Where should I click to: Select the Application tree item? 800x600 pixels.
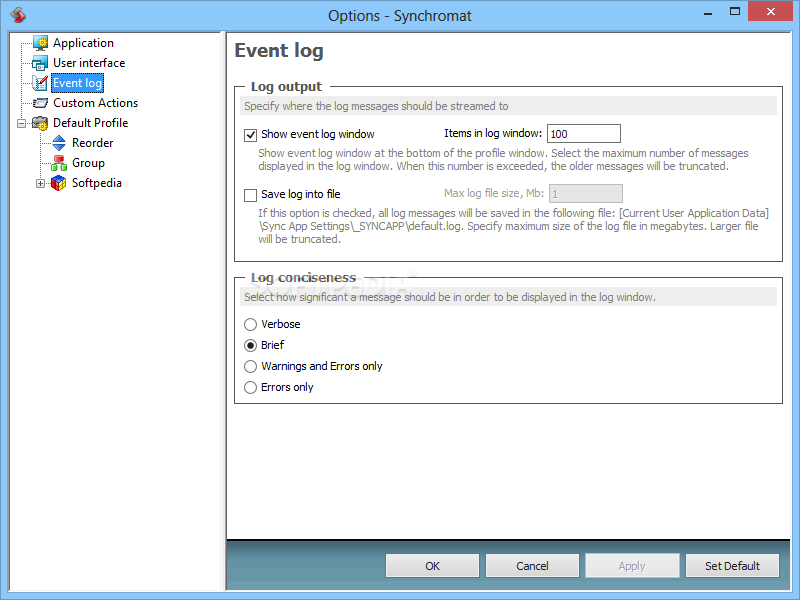point(83,43)
